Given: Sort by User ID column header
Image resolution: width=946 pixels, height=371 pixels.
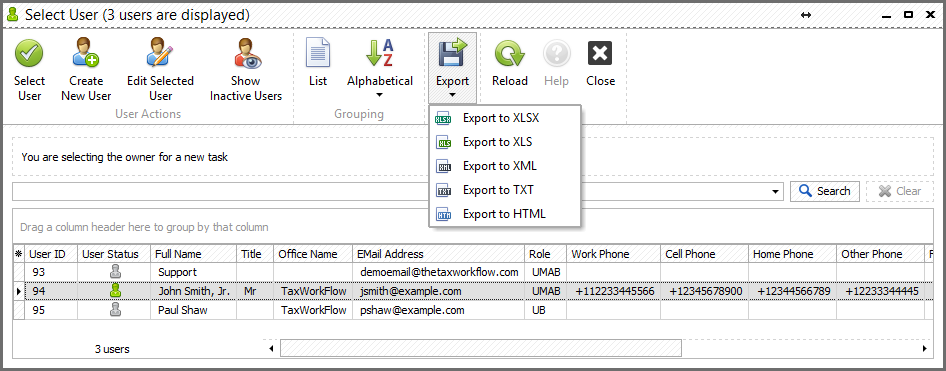Looking at the screenshot, I should pos(51,254).
